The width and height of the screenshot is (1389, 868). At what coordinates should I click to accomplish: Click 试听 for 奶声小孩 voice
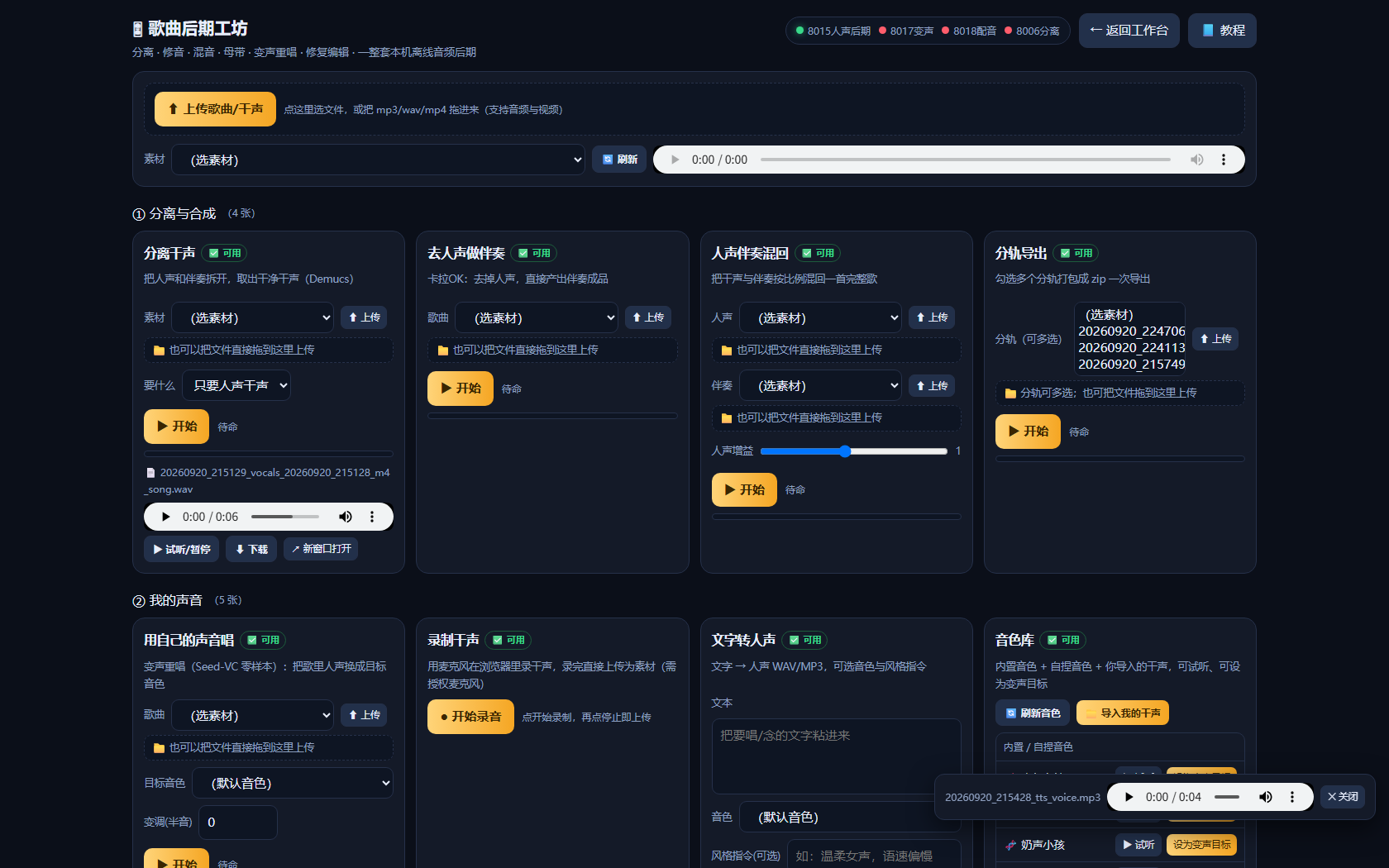point(1138,845)
